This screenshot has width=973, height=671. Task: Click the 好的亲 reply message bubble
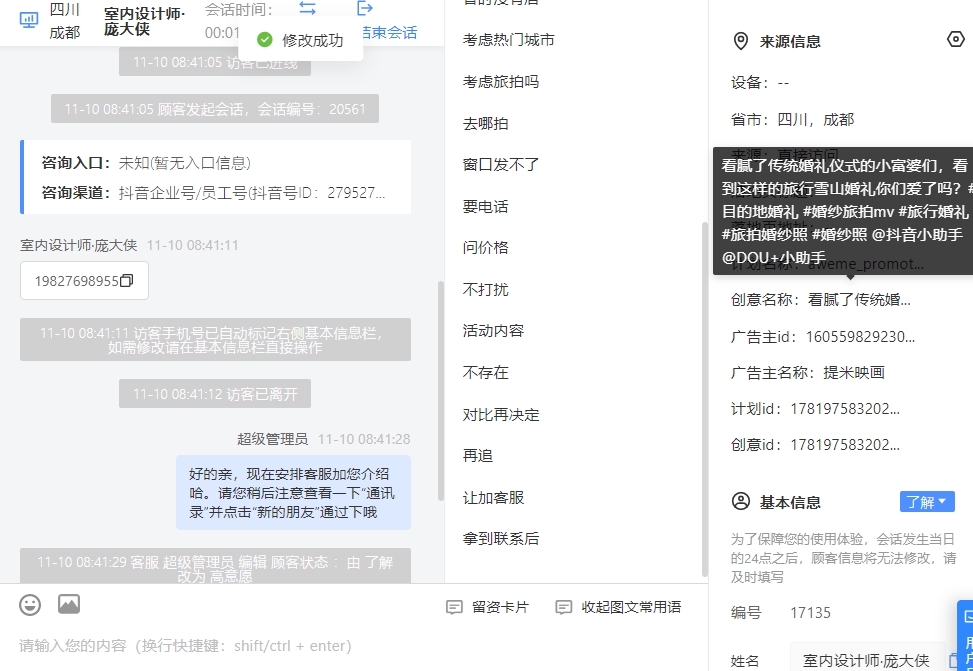293,493
